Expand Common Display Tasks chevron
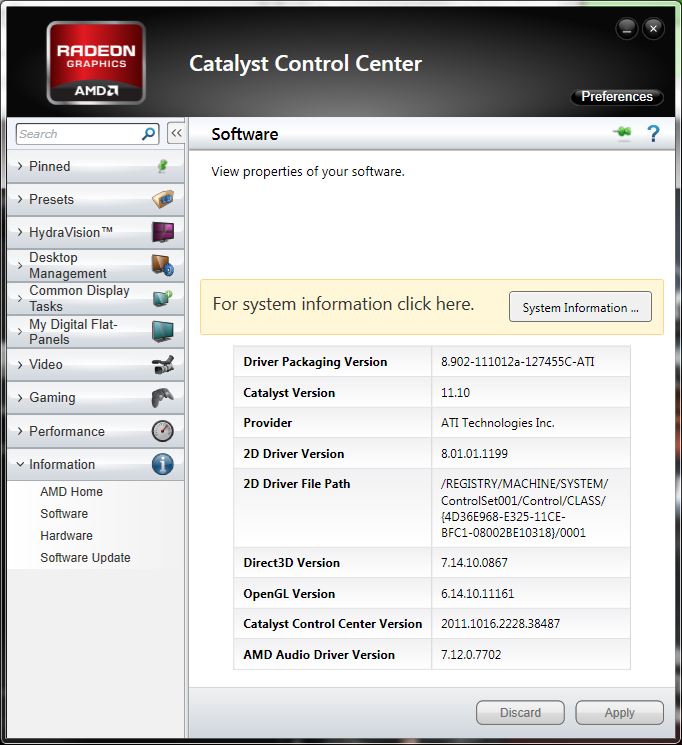 20,298
